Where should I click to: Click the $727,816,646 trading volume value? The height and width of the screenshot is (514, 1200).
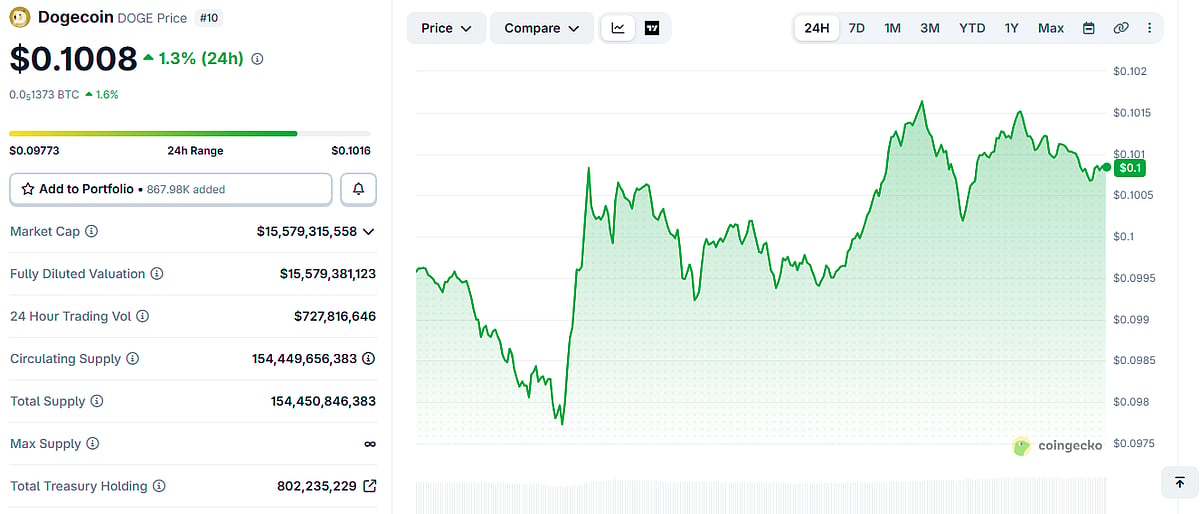tap(335, 316)
